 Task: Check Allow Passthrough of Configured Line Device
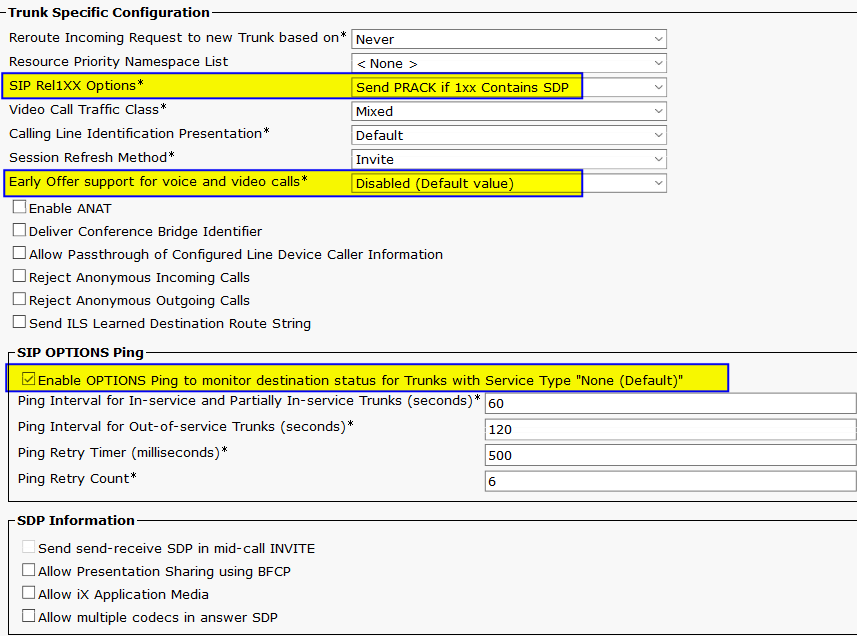[19, 253]
